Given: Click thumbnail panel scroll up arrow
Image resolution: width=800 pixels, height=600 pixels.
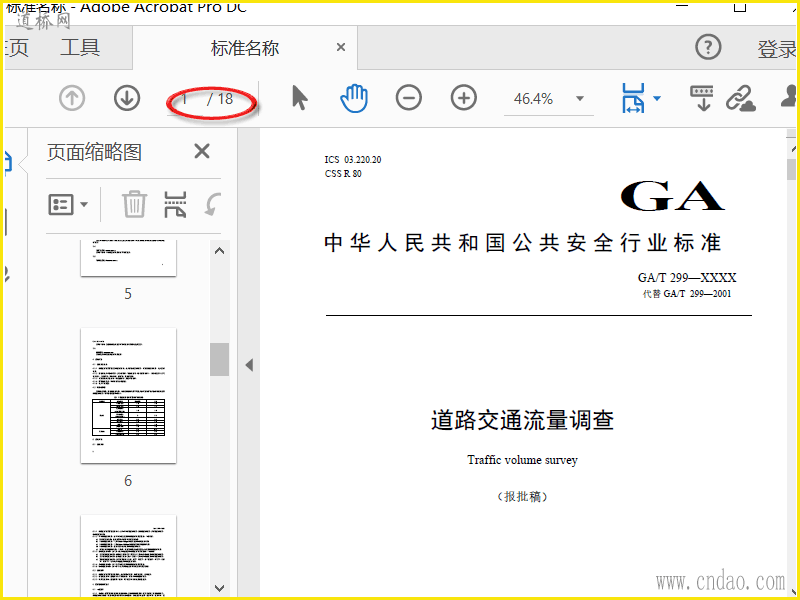Looking at the screenshot, I should (x=219, y=251).
